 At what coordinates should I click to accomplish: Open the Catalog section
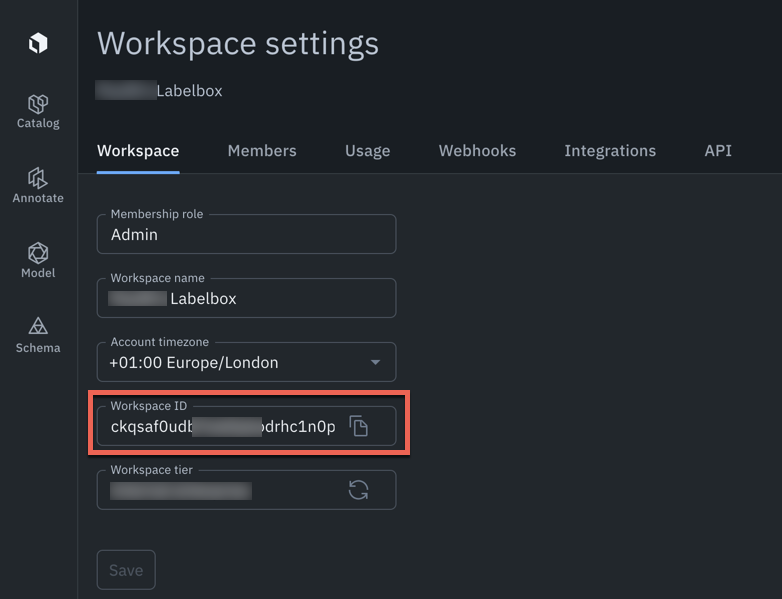[x=38, y=112]
